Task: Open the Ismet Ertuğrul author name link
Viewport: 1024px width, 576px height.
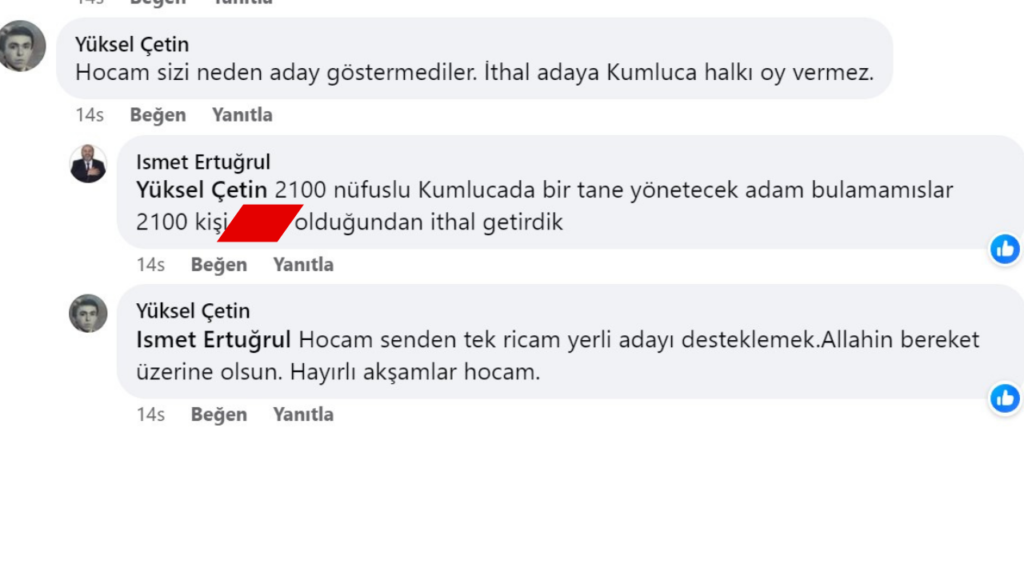Action: click(203, 162)
